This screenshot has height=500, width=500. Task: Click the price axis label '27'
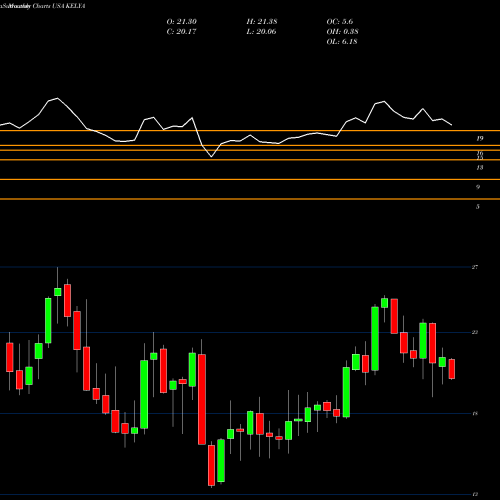[x=475, y=267]
